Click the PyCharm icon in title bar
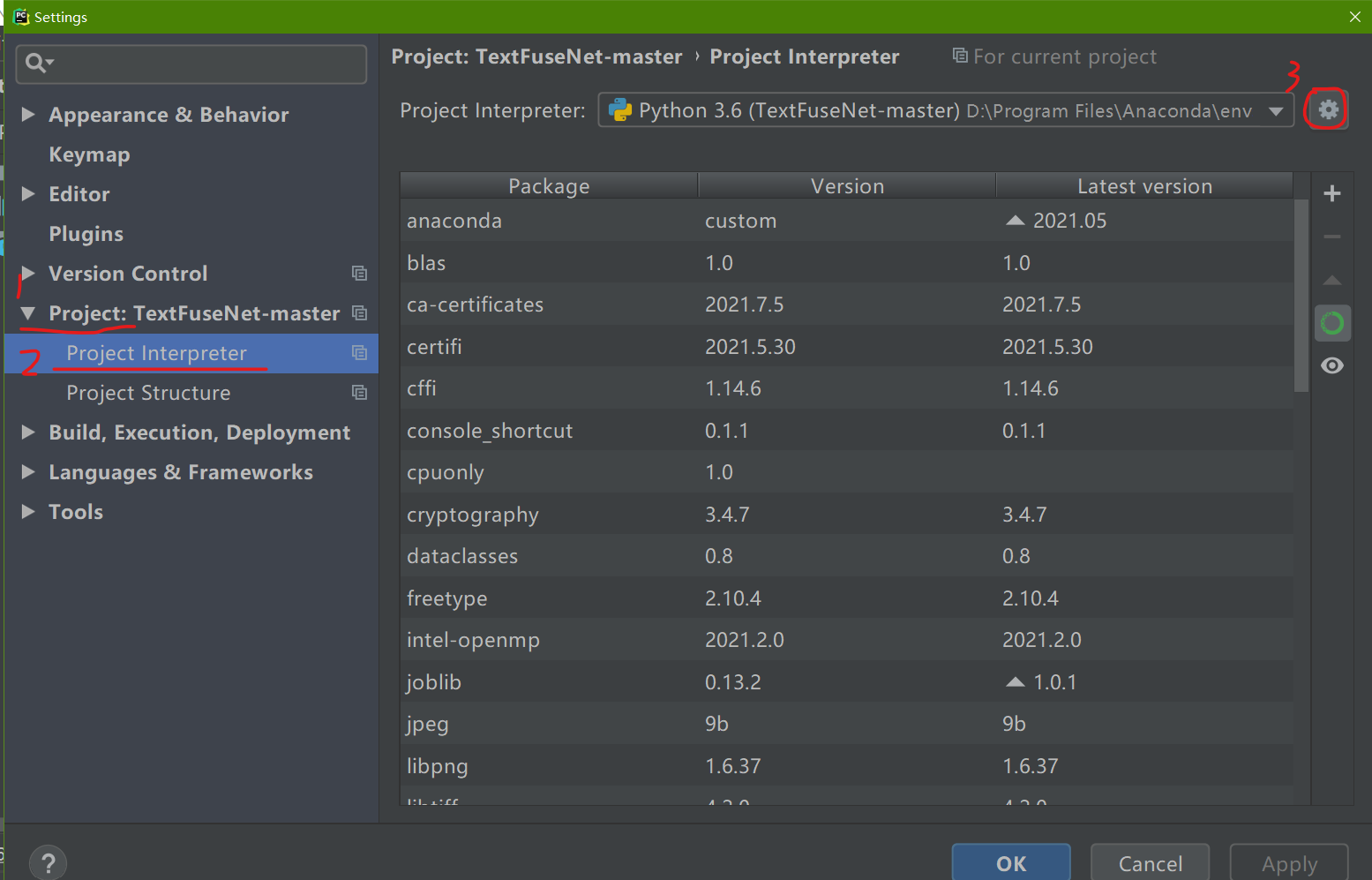Screen dimensions: 1372x880 pos(21,17)
